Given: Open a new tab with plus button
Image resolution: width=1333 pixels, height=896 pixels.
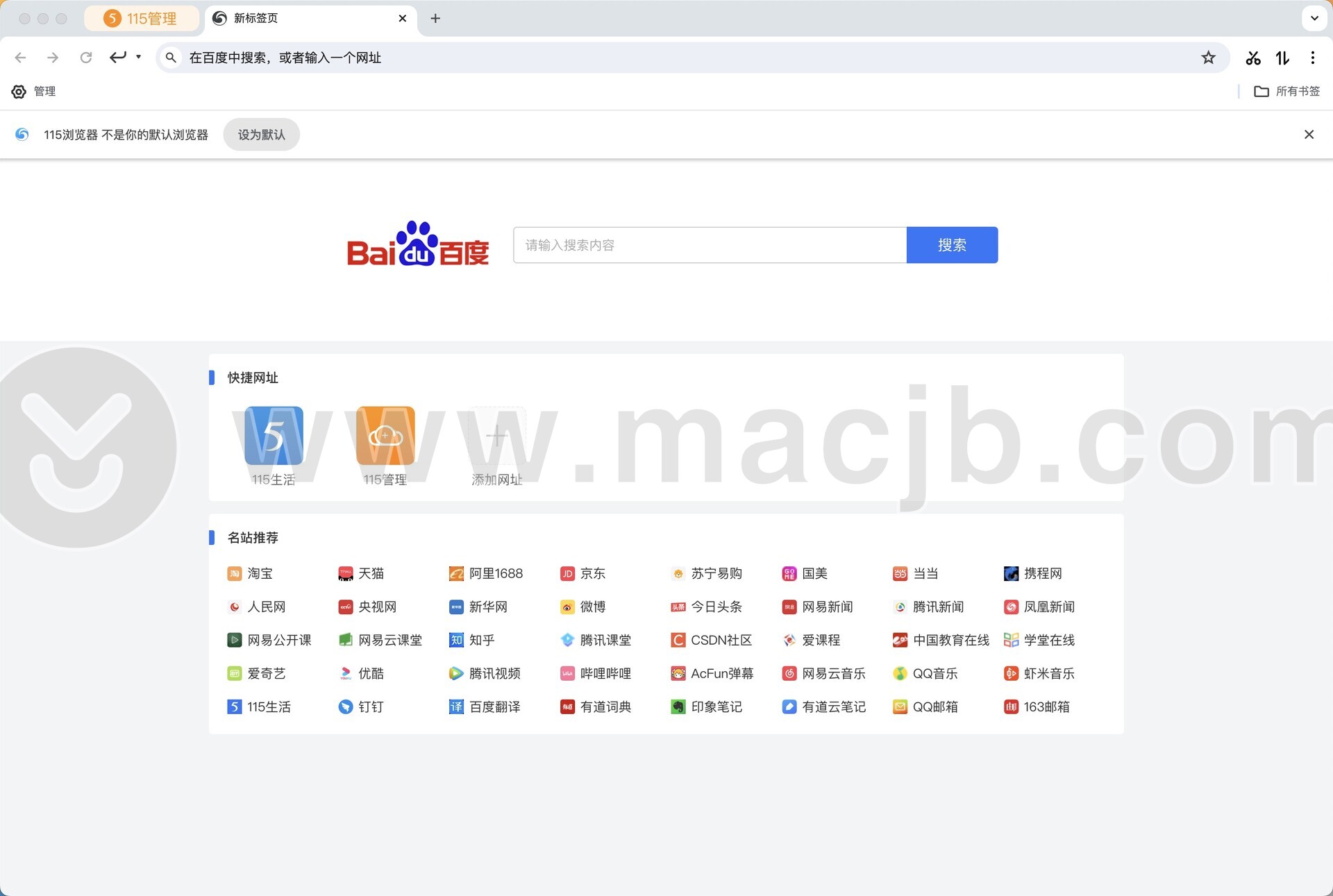Looking at the screenshot, I should [x=435, y=18].
